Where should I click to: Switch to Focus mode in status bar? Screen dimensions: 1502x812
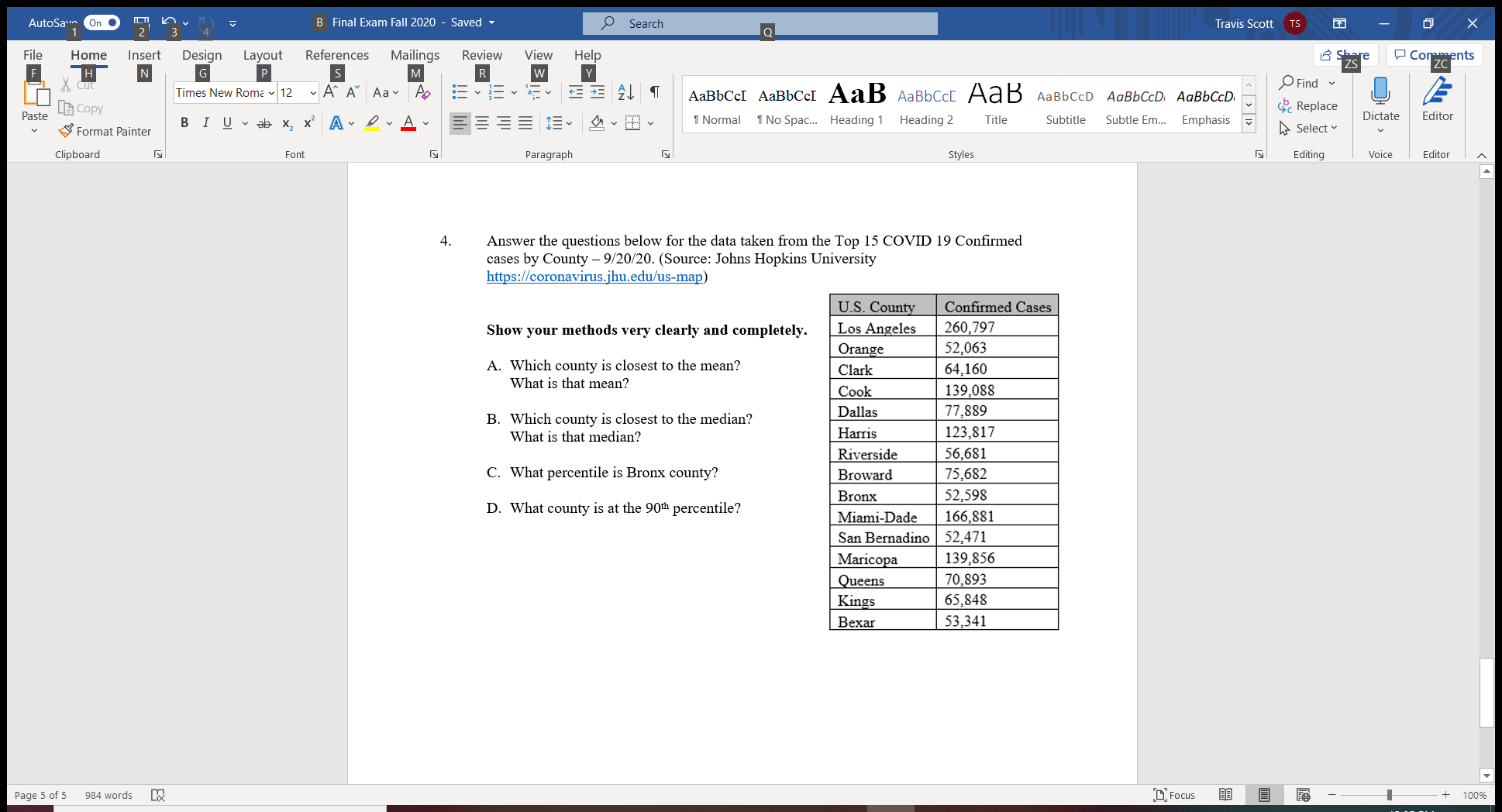click(1174, 795)
